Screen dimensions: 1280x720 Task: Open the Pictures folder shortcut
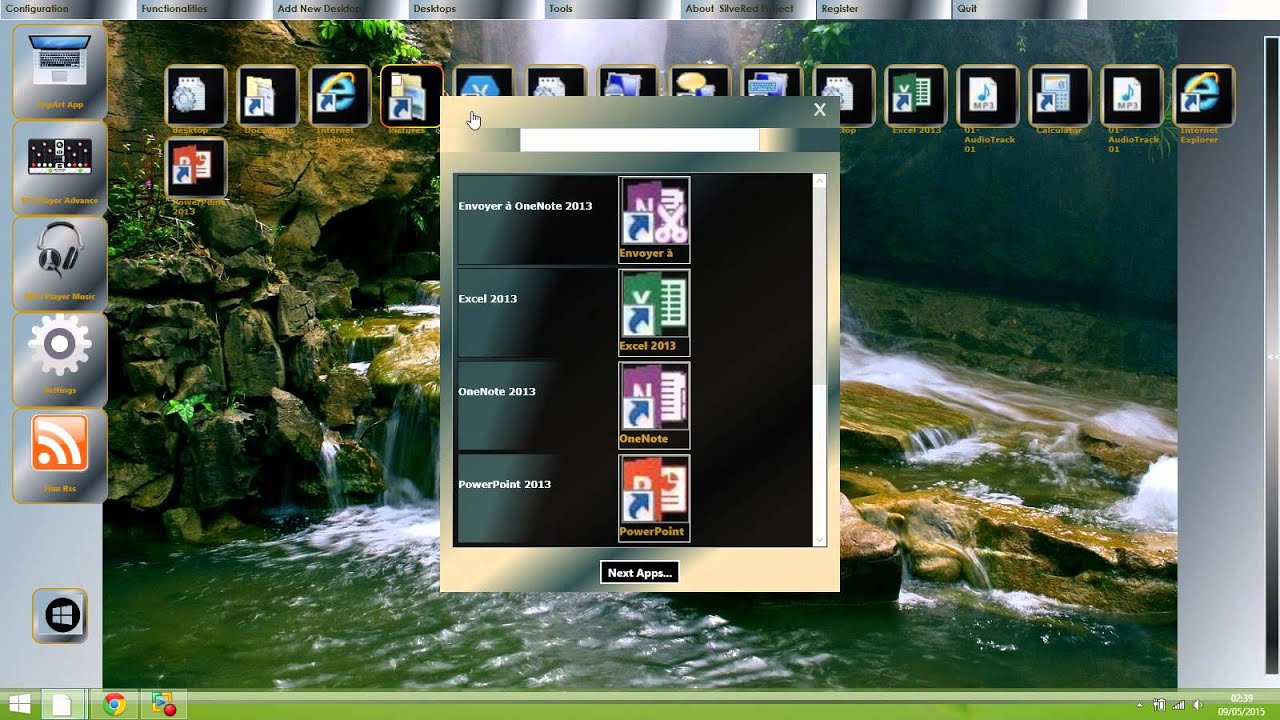[411, 98]
